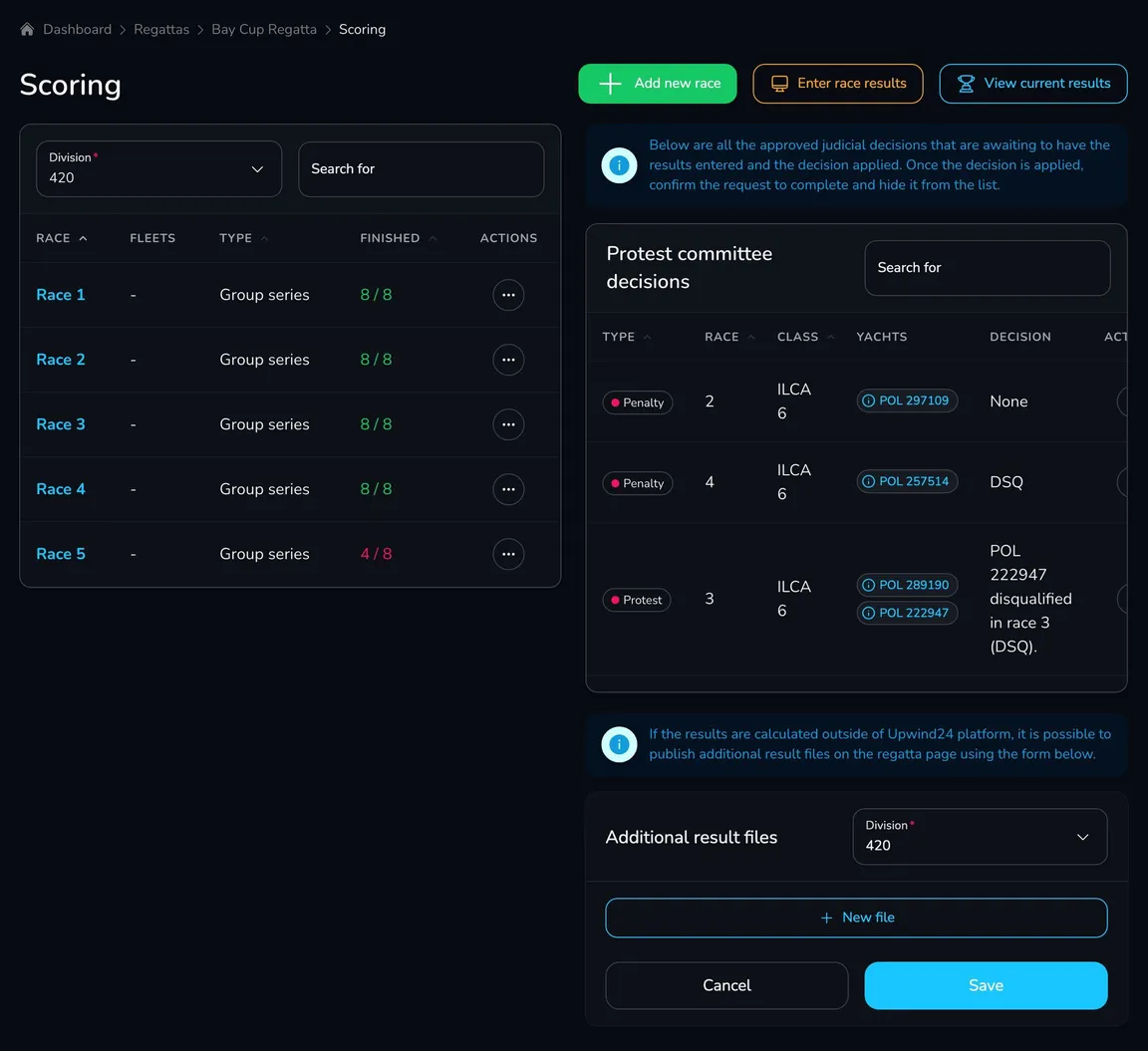The height and width of the screenshot is (1051, 1148).
Task: Open Division dropdown in Additional result files
Action: (980, 837)
